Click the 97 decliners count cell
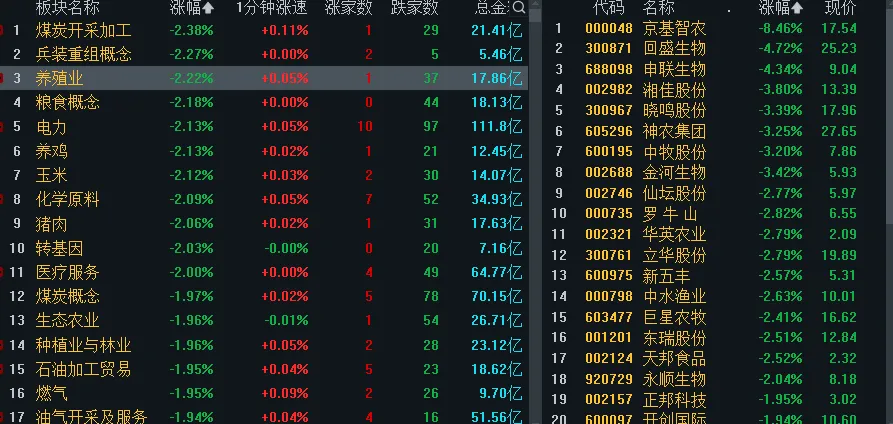The width and height of the screenshot is (893, 424). point(431,127)
